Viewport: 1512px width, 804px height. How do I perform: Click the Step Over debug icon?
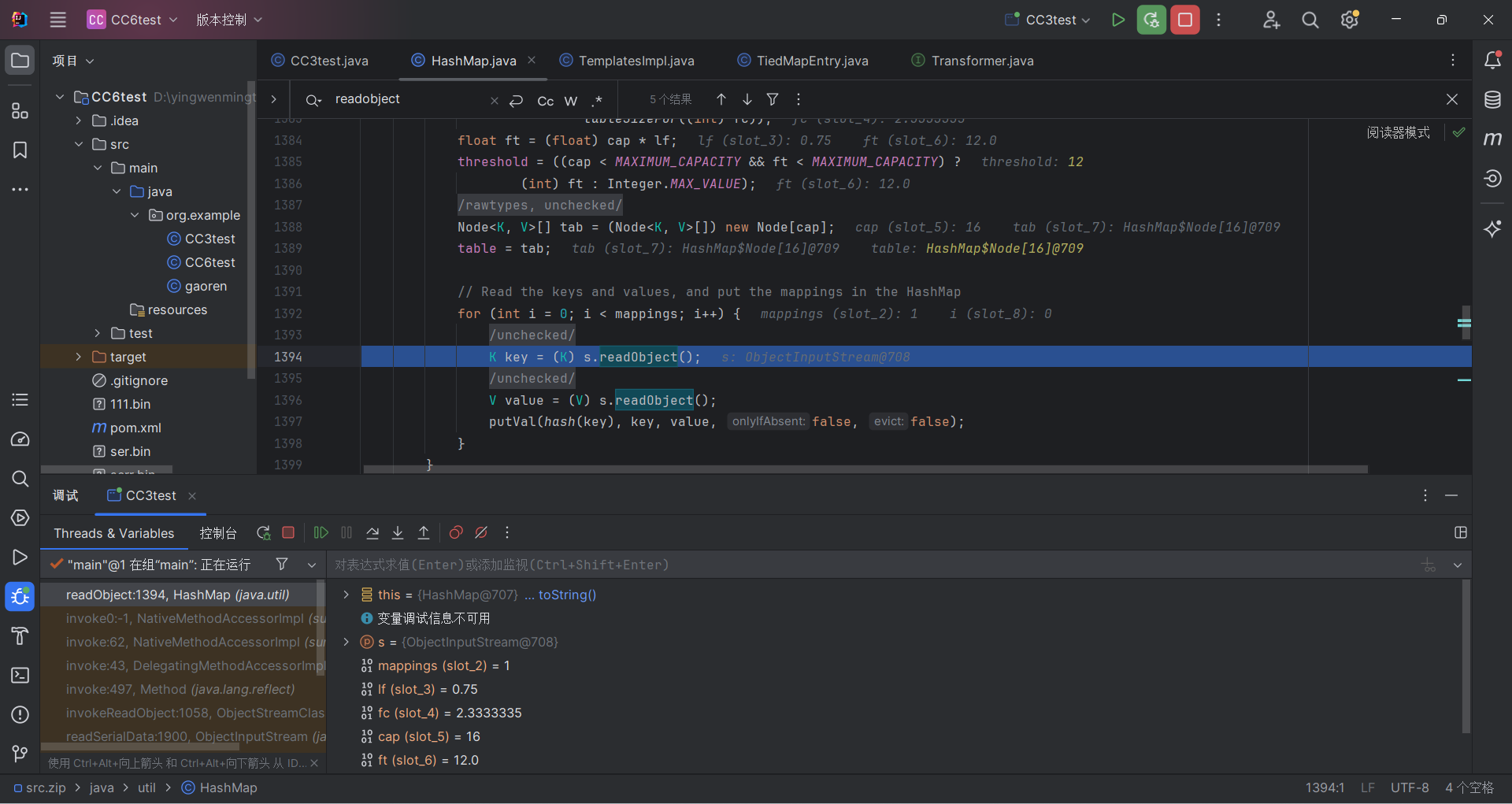(372, 533)
